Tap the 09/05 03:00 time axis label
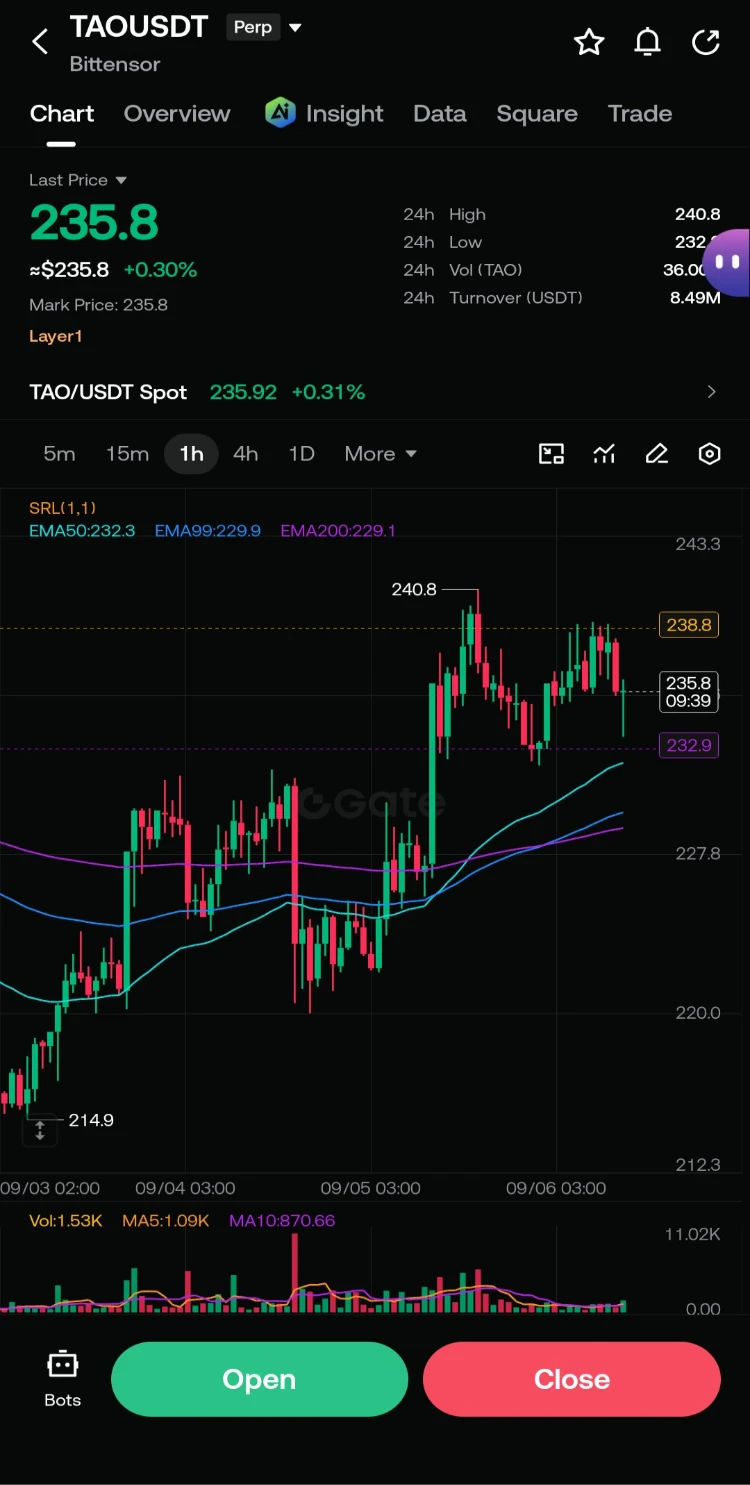Viewport: 750px width, 1485px height. click(x=370, y=1188)
